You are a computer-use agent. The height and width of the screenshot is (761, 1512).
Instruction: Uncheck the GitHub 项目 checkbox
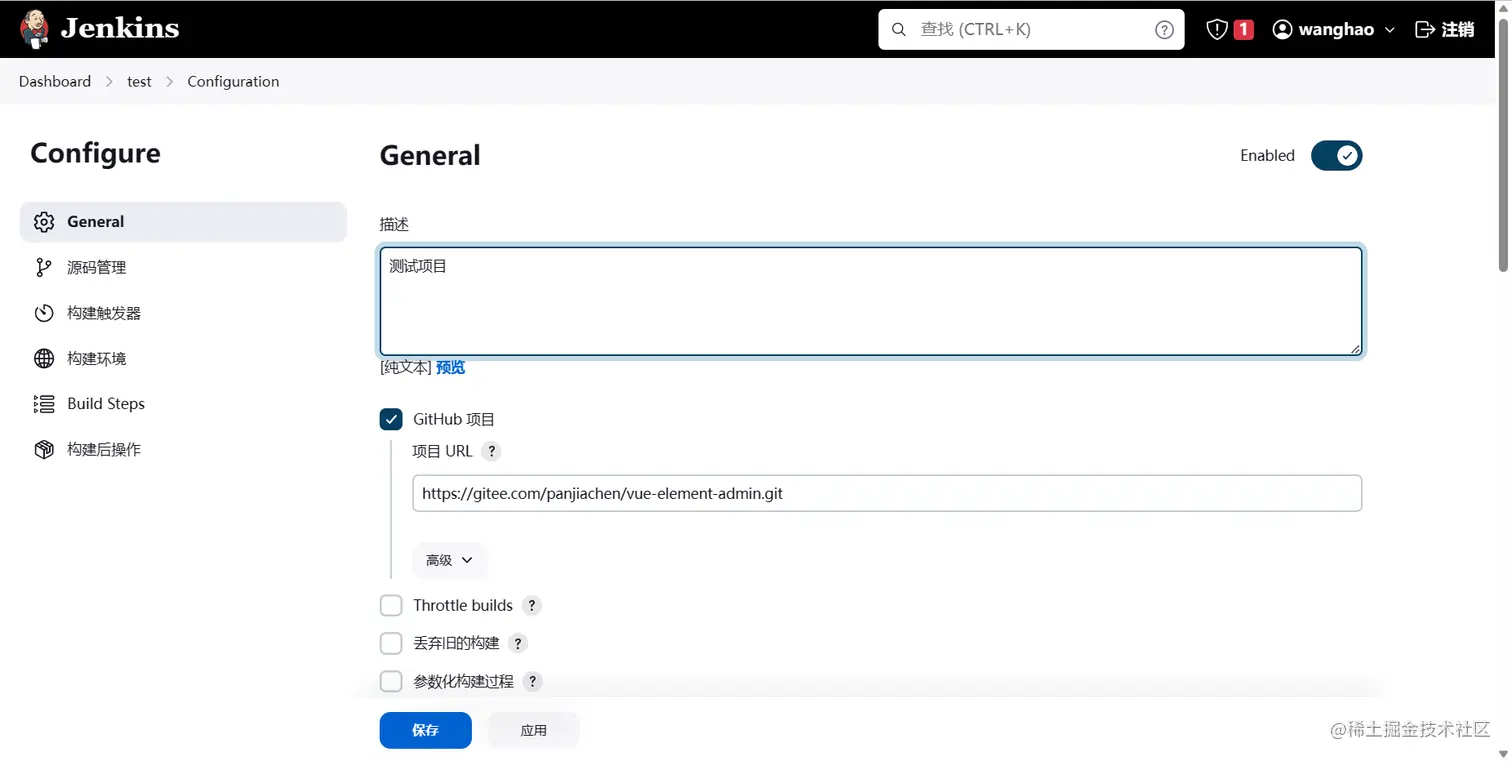pos(391,419)
